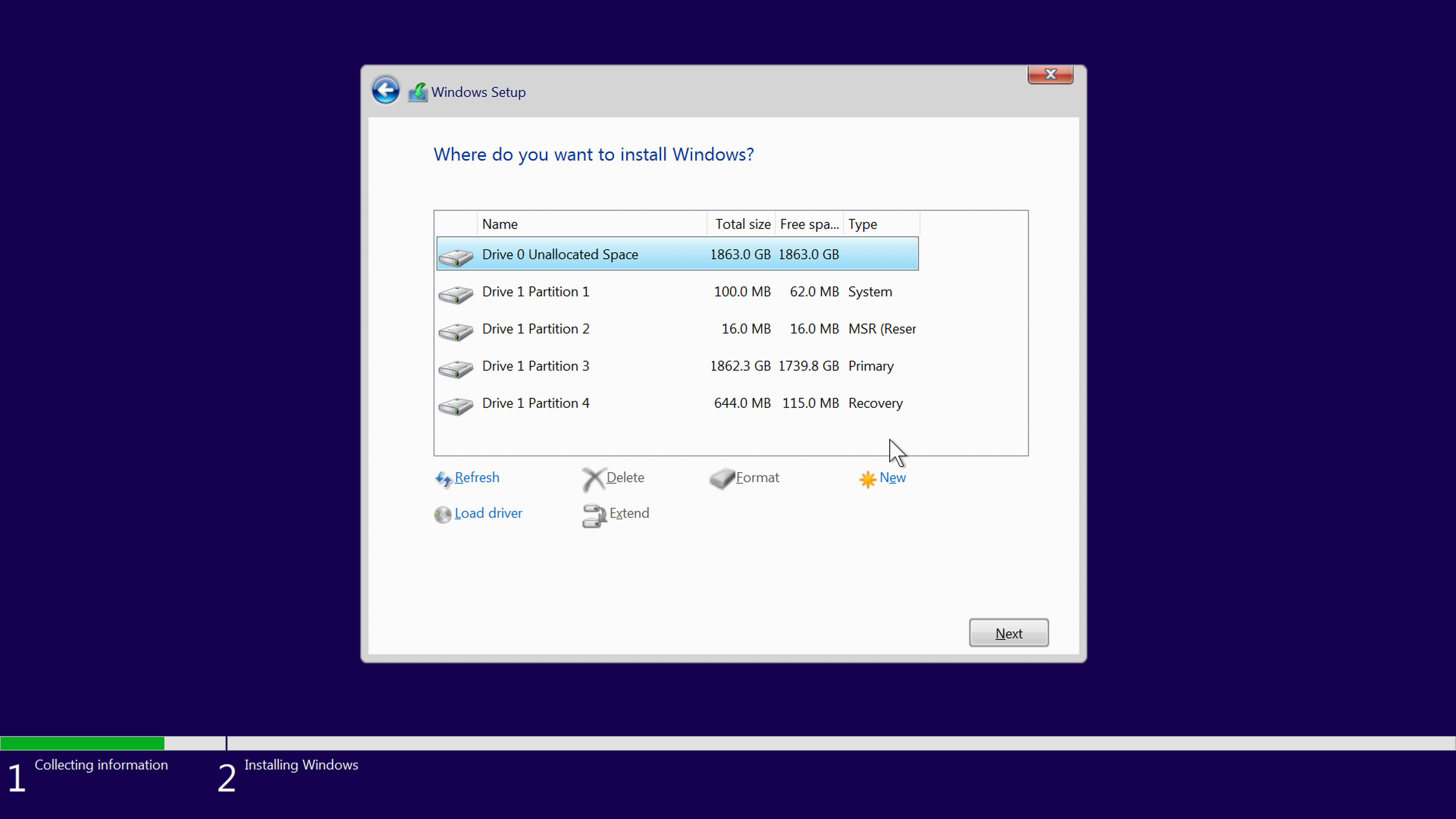The width and height of the screenshot is (1456, 819).
Task: Click the Extend link text
Action: click(629, 513)
